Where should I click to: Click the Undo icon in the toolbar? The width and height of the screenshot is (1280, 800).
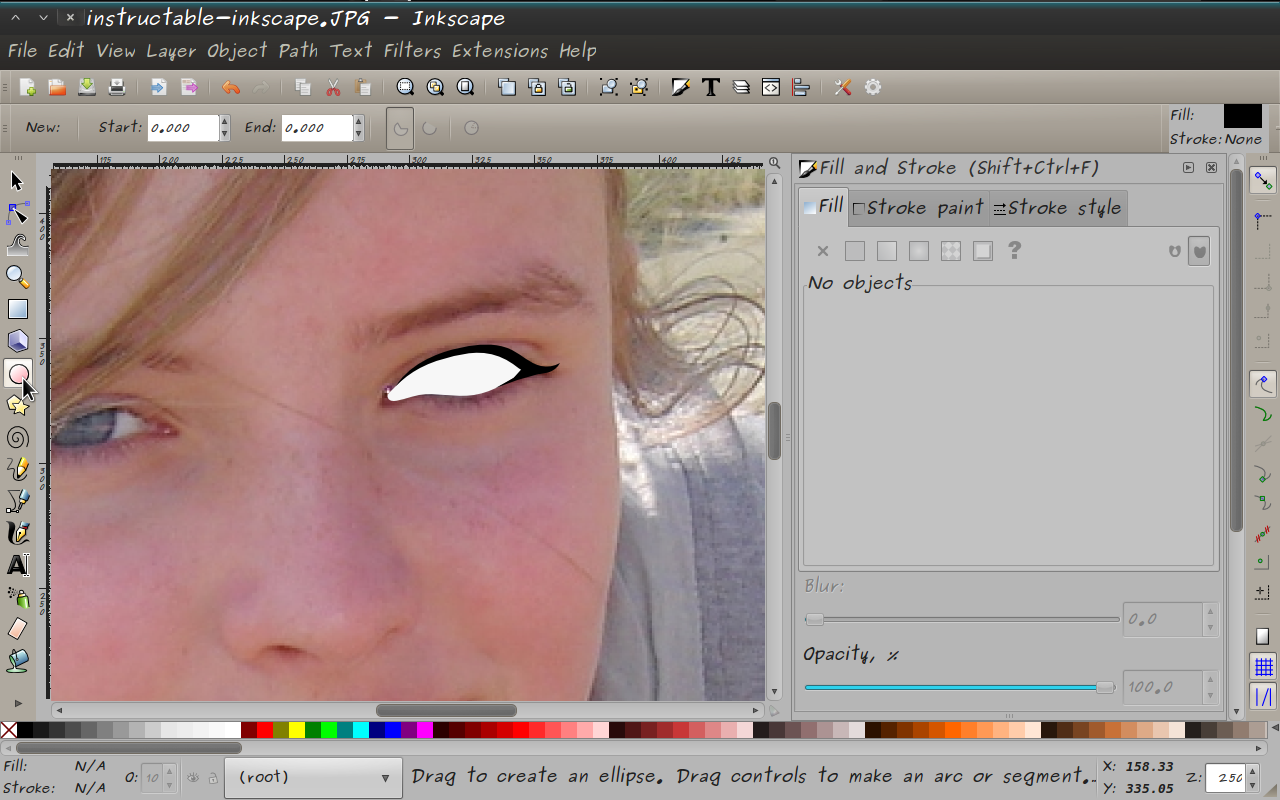click(x=230, y=87)
